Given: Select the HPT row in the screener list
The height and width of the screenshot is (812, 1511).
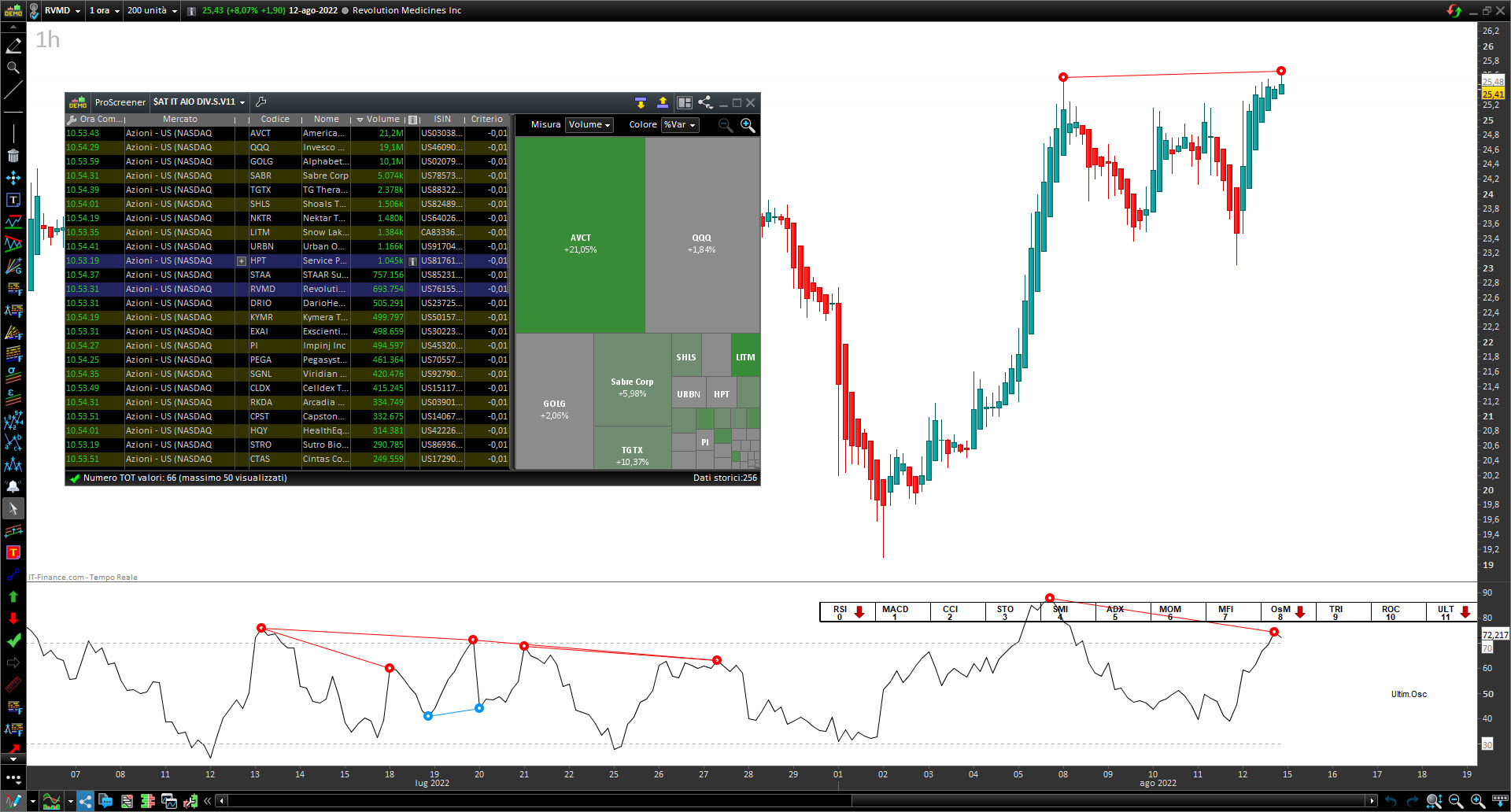Looking at the screenshot, I should pyautogui.click(x=287, y=260).
